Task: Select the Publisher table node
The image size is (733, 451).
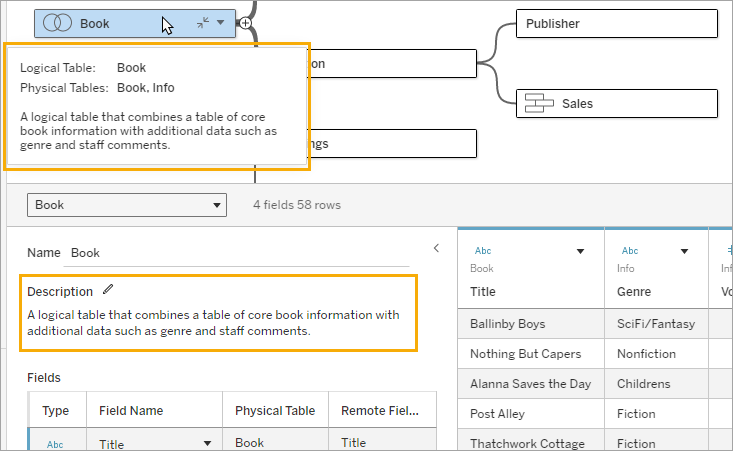Action: (616, 24)
